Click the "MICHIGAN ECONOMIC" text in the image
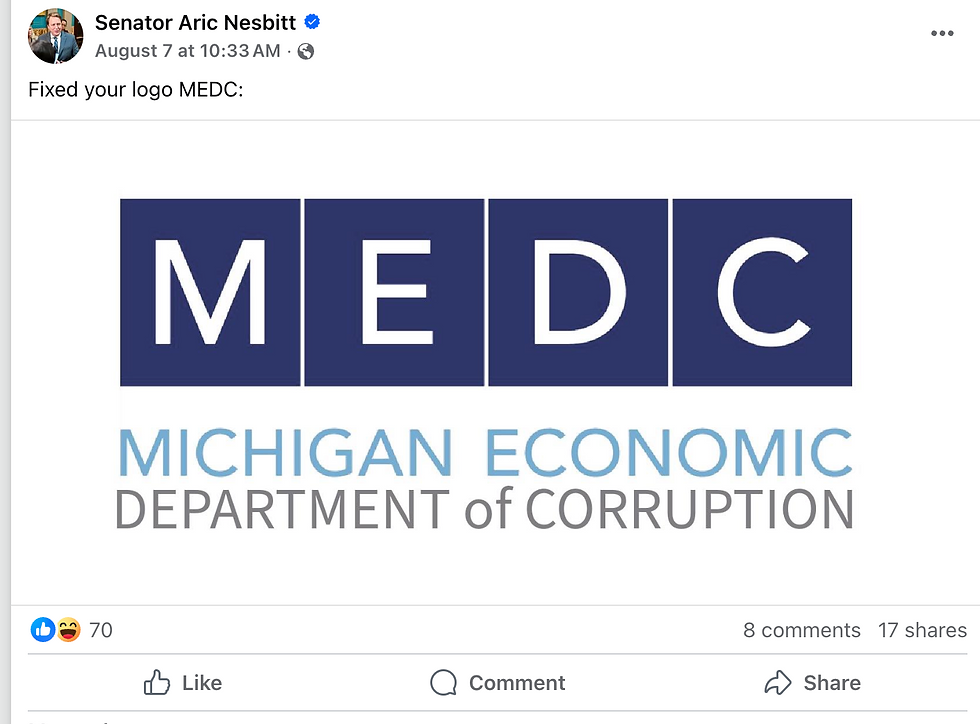 [x=485, y=453]
